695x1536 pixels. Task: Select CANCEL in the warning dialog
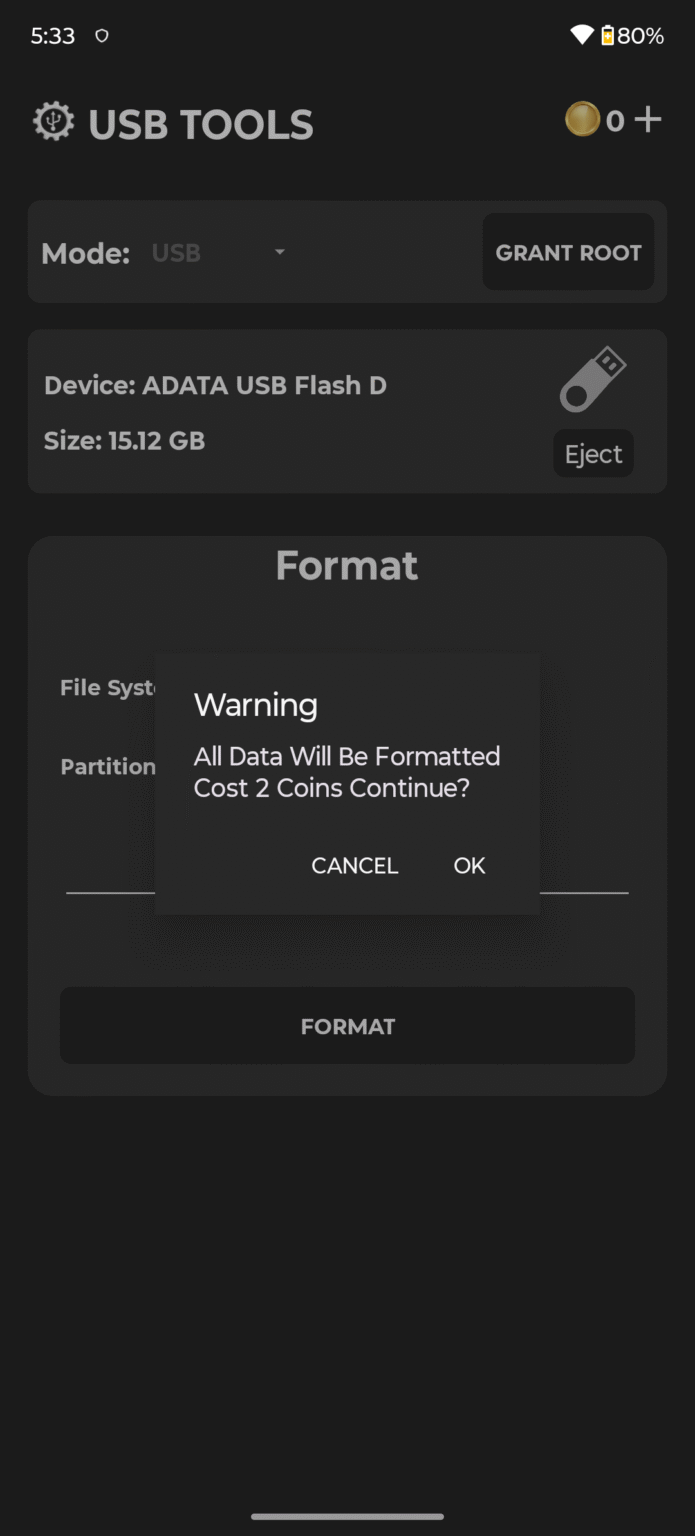pyautogui.click(x=354, y=866)
